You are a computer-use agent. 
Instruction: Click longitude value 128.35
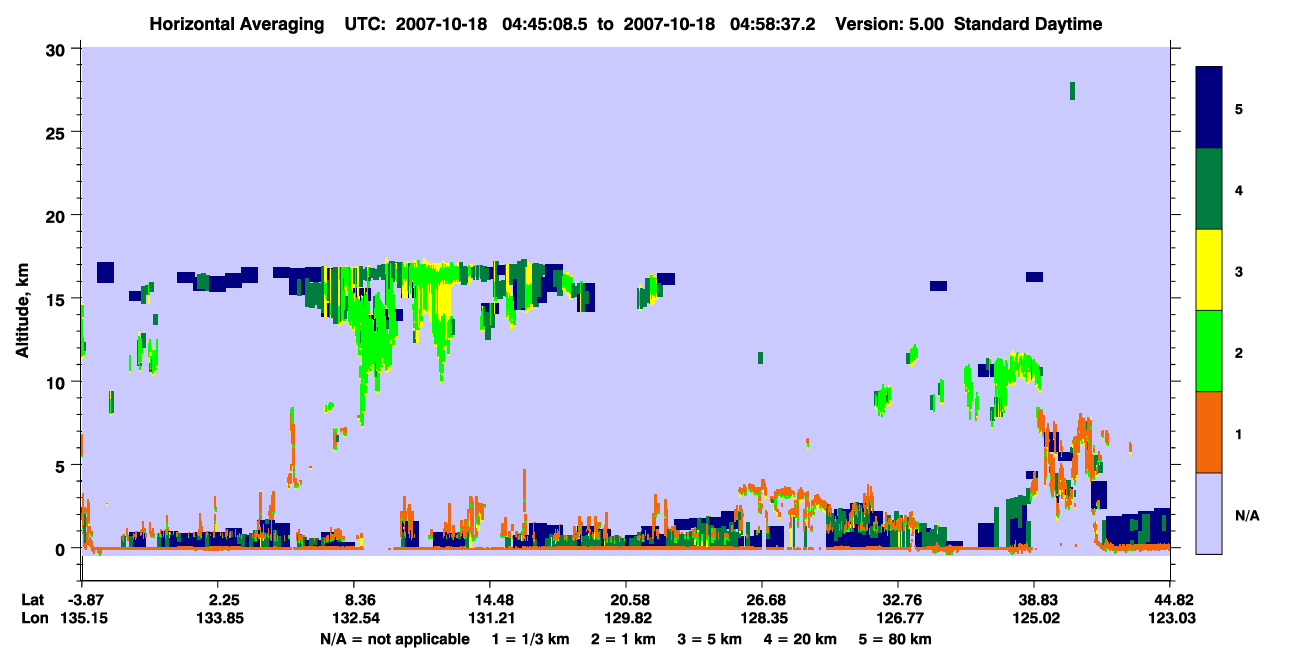point(762,618)
